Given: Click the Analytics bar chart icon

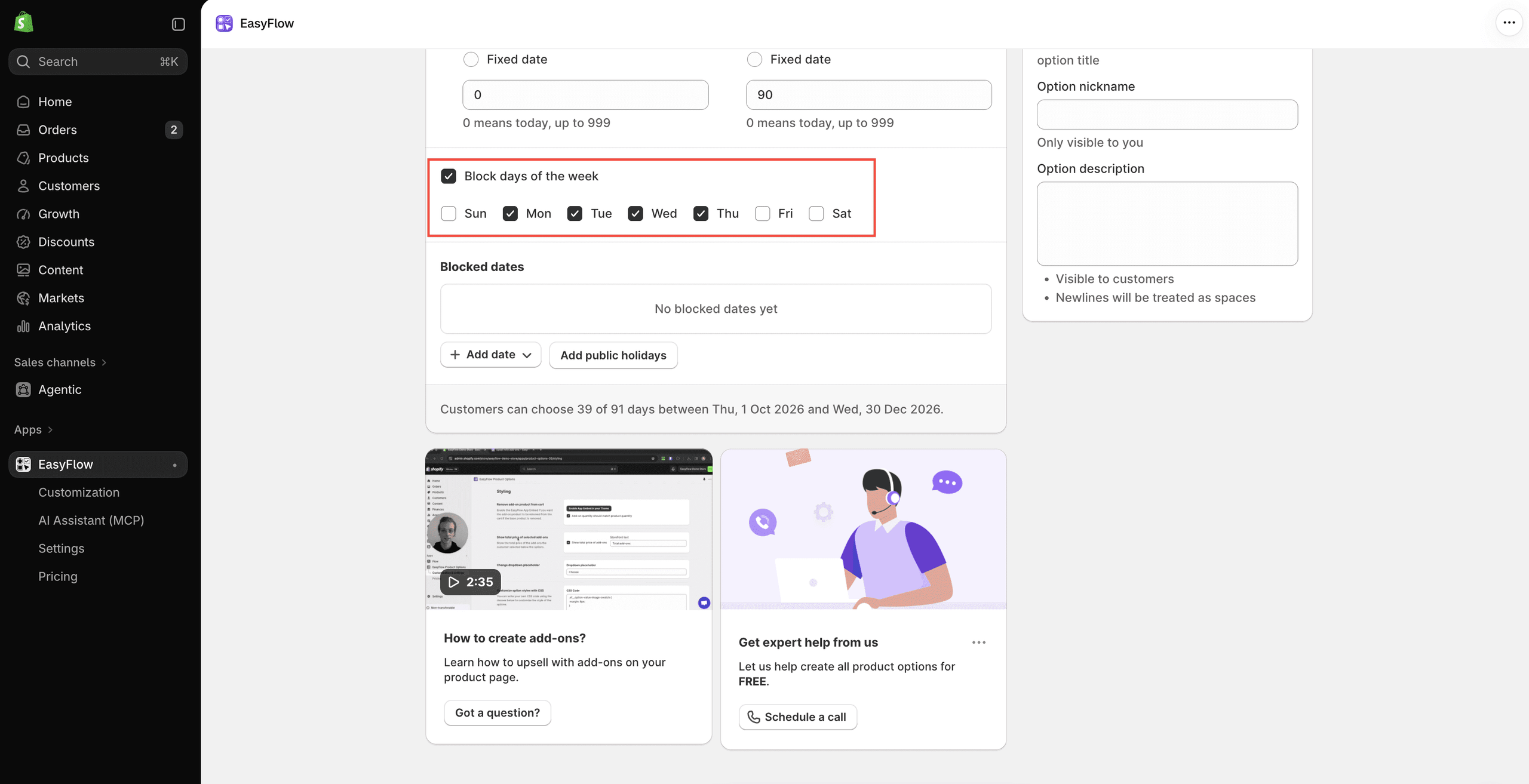Looking at the screenshot, I should (x=23, y=326).
